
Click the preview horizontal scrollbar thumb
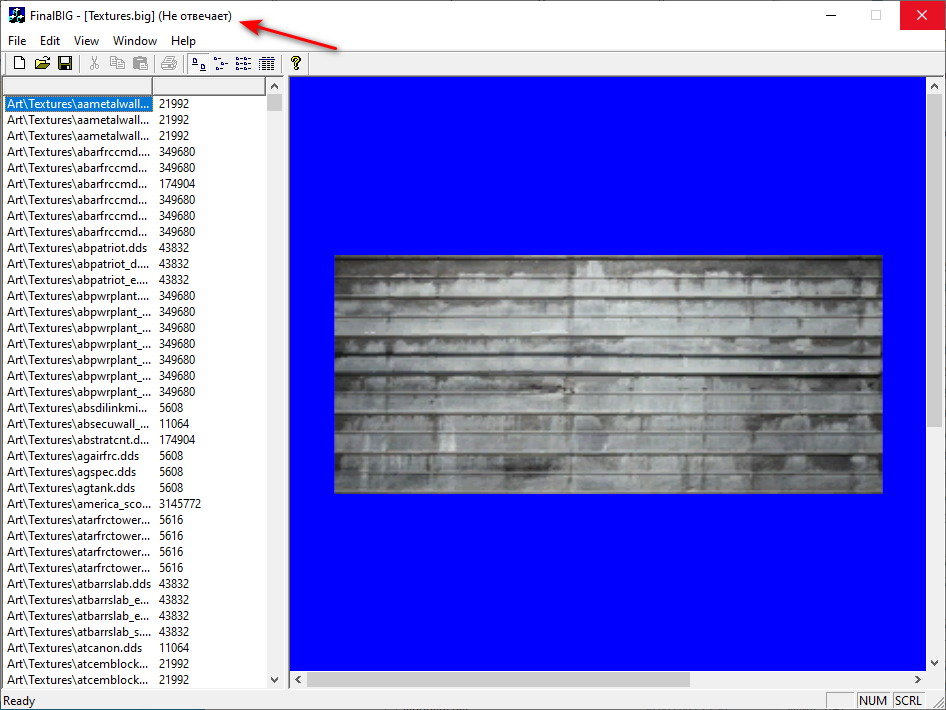click(x=498, y=679)
